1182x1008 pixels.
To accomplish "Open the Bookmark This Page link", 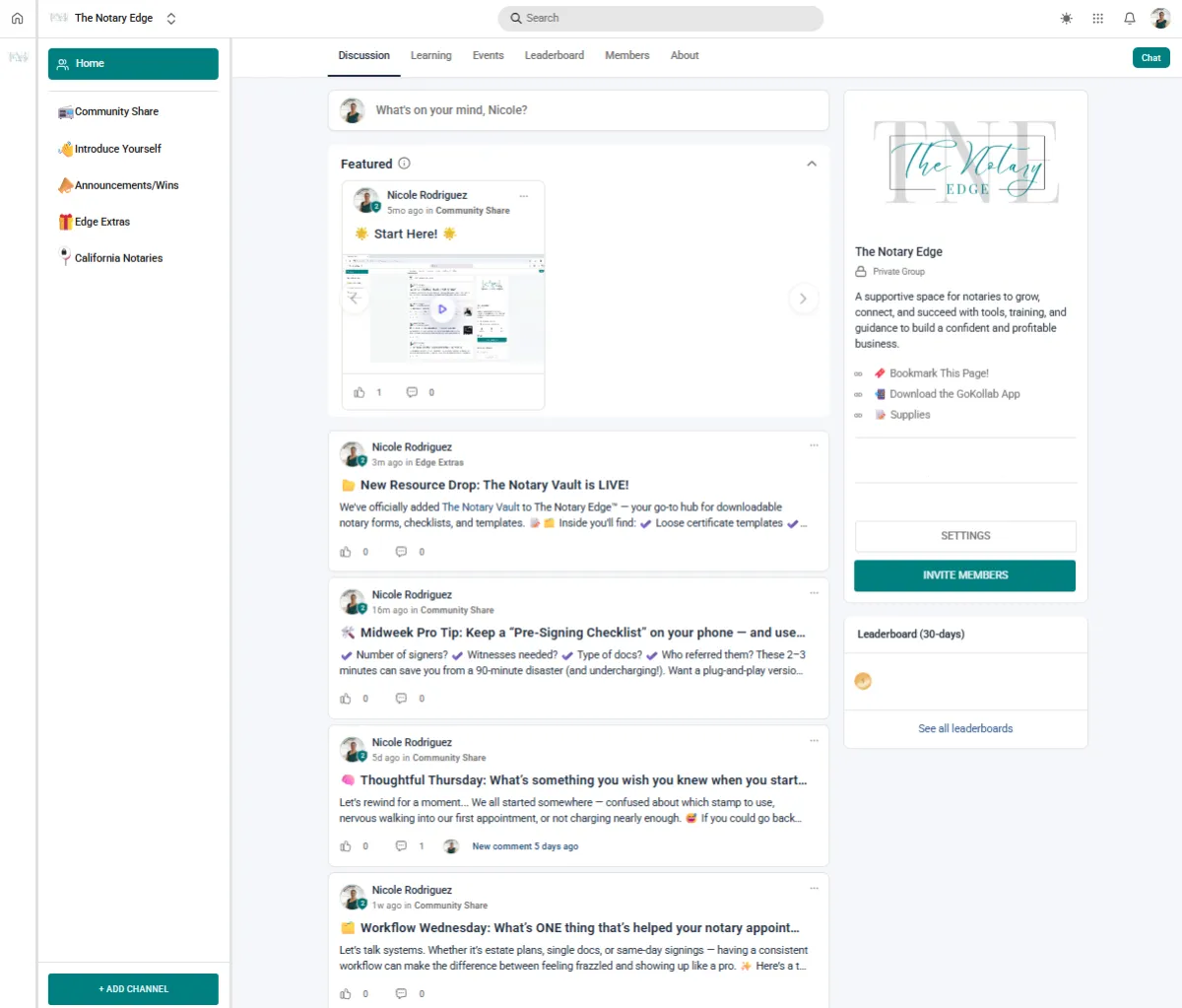I will point(939,373).
